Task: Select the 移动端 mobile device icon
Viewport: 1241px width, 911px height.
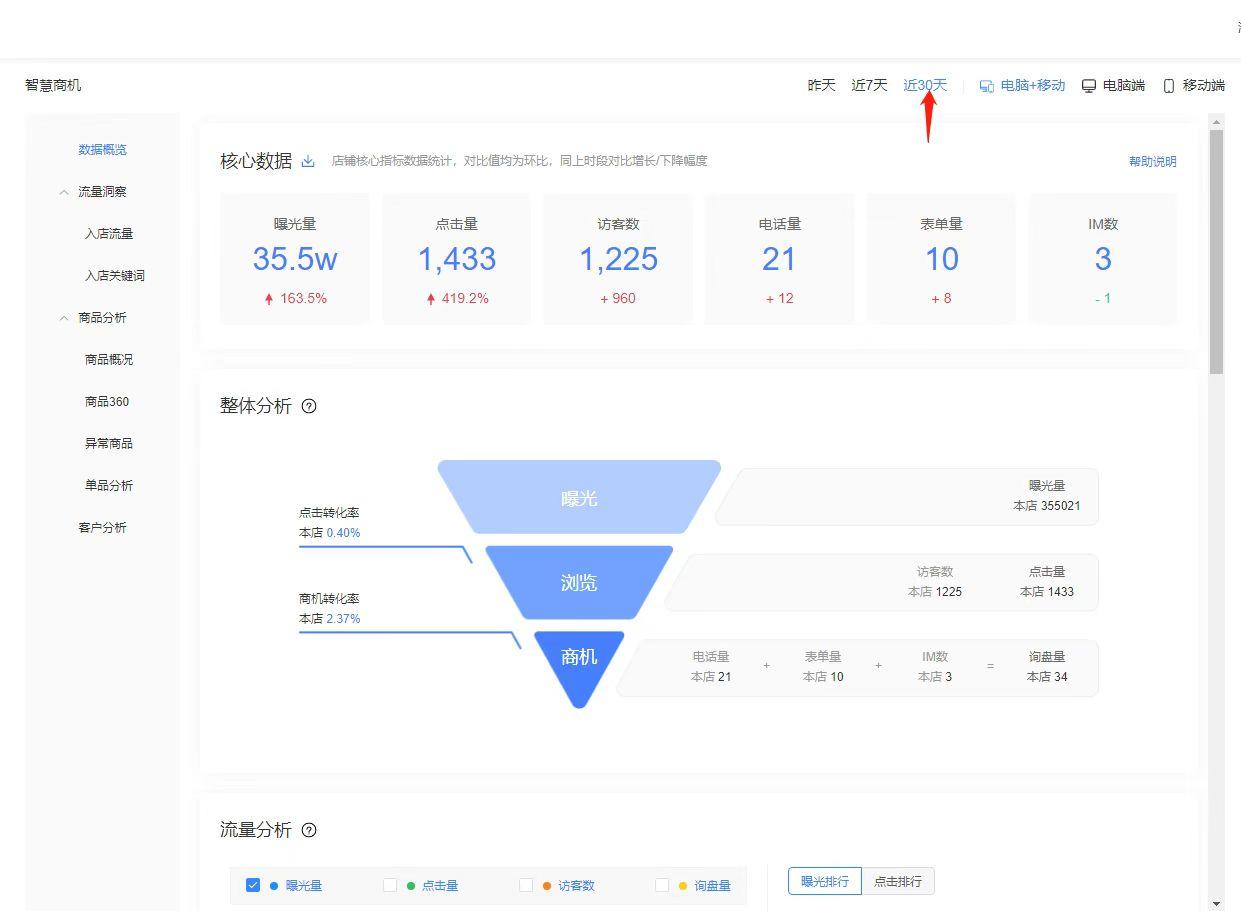Action: pos(1167,85)
